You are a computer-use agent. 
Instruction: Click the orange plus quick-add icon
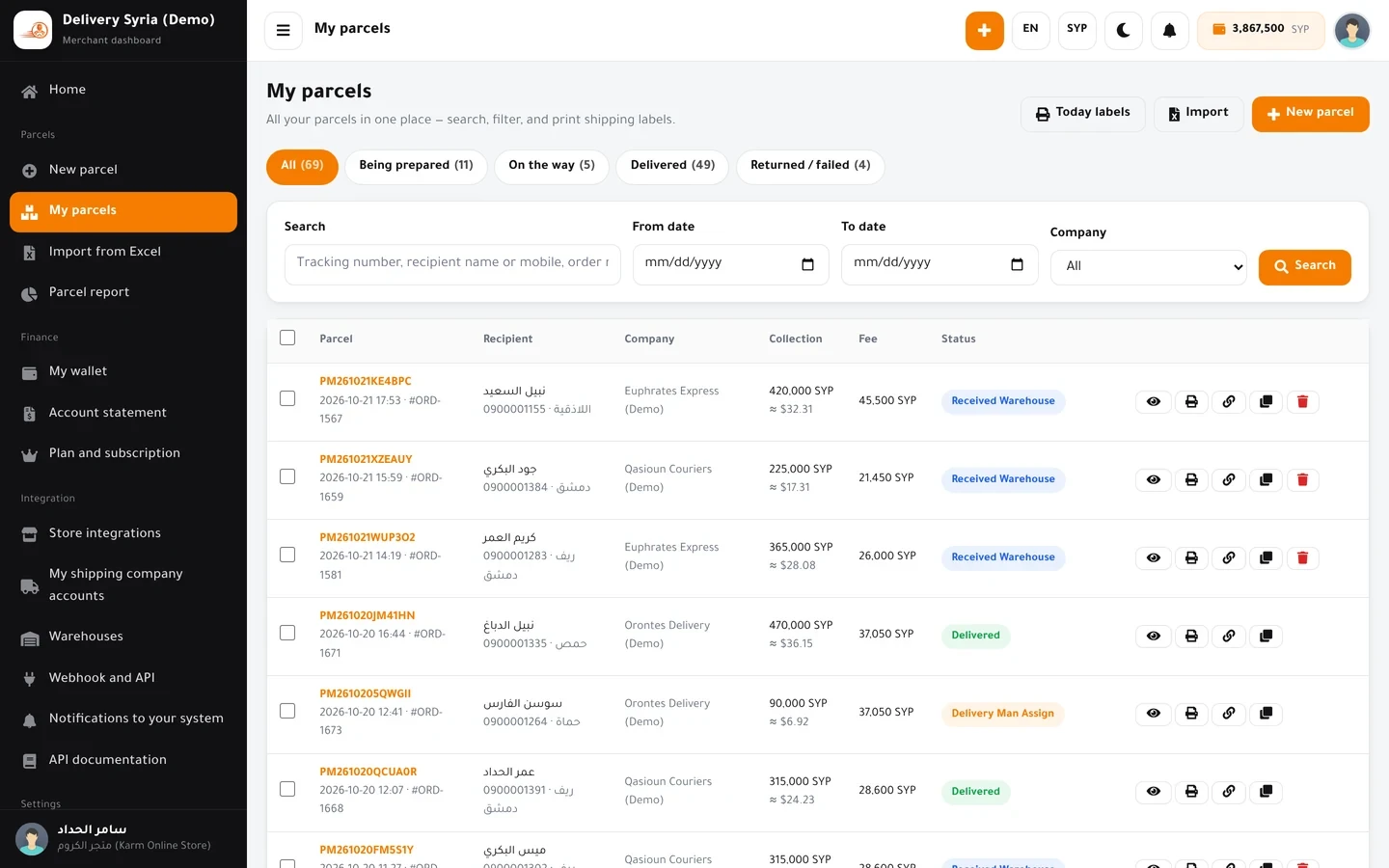[984, 30]
